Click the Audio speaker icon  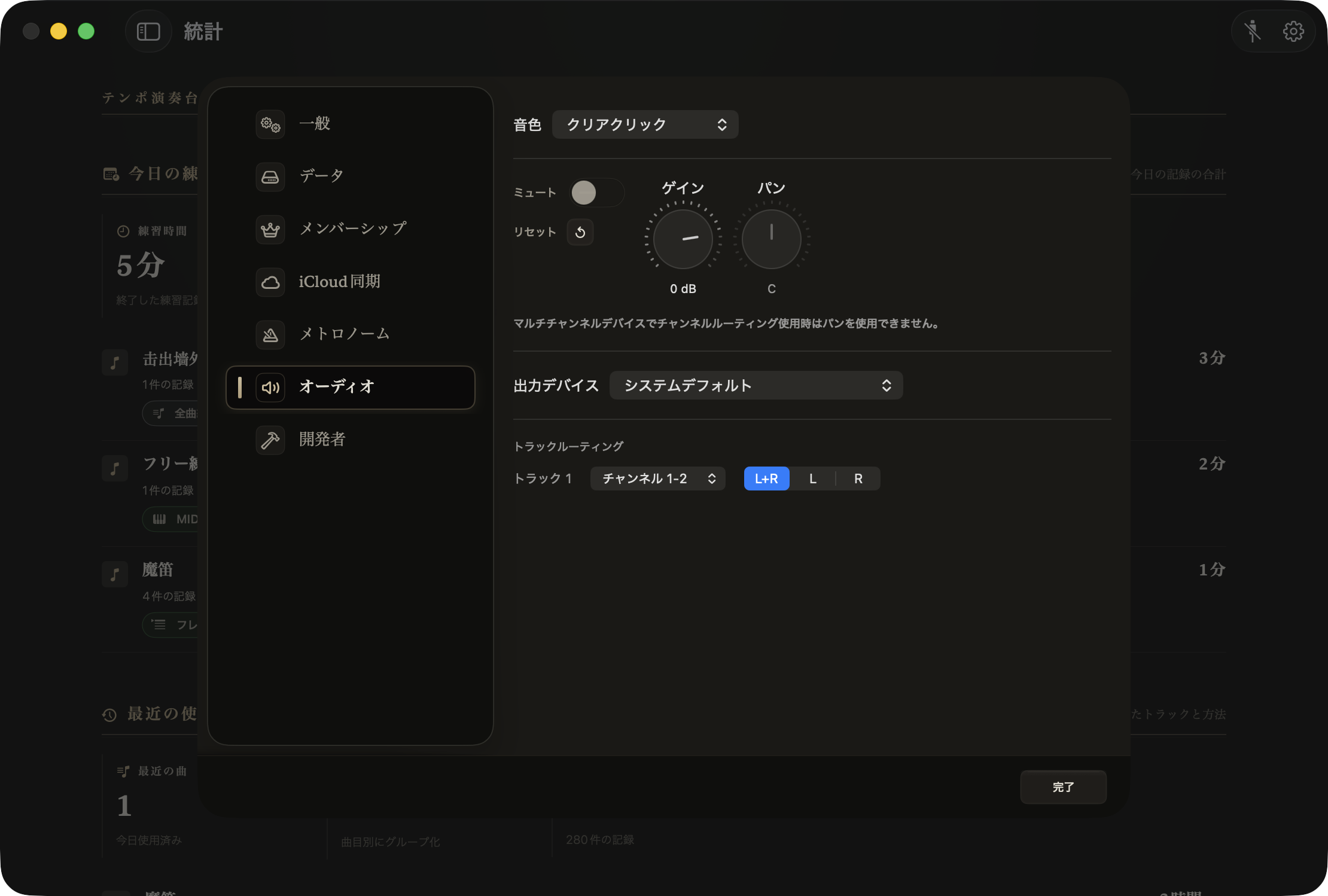[270, 387]
